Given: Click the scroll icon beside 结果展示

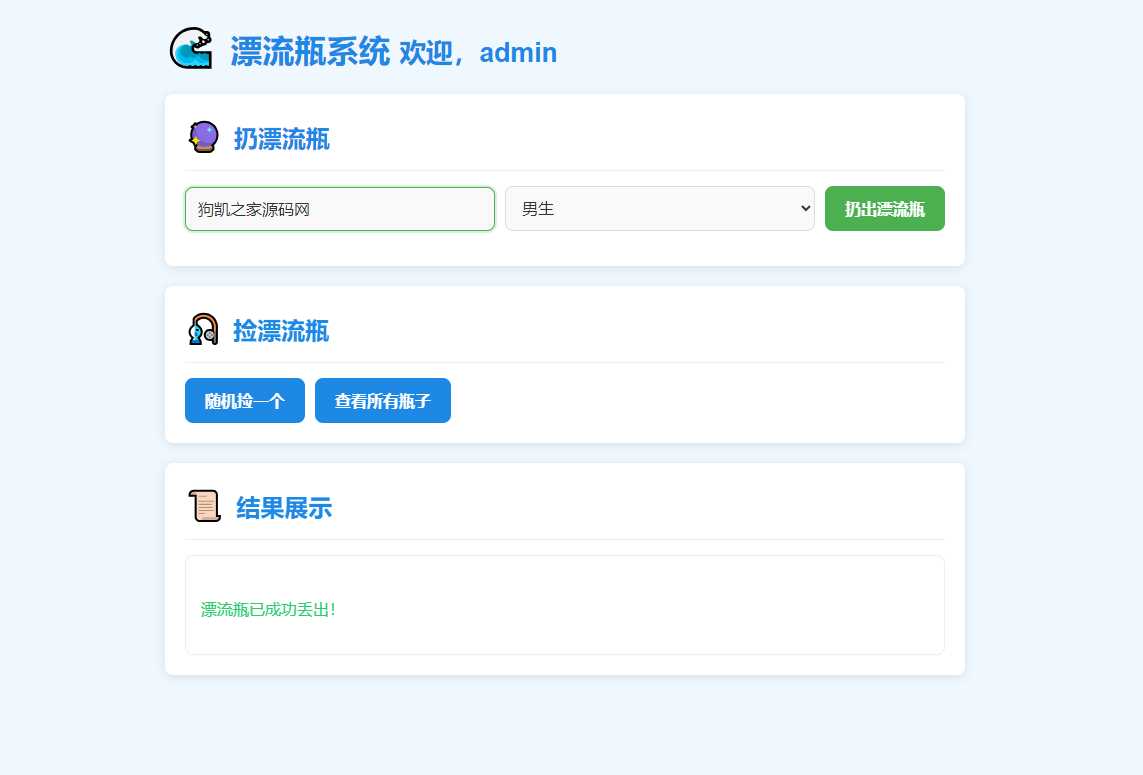Looking at the screenshot, I should [204, 506].
